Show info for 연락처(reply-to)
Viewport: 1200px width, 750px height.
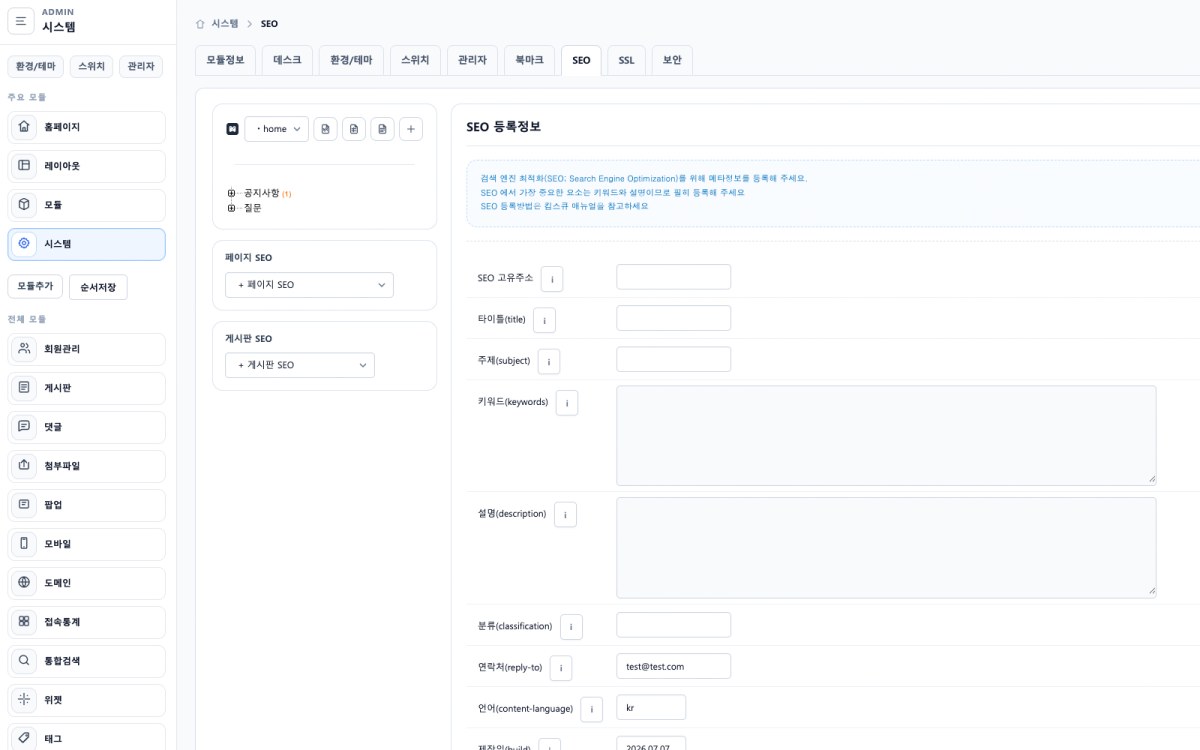pyautogui.click(x=561, y=668)
